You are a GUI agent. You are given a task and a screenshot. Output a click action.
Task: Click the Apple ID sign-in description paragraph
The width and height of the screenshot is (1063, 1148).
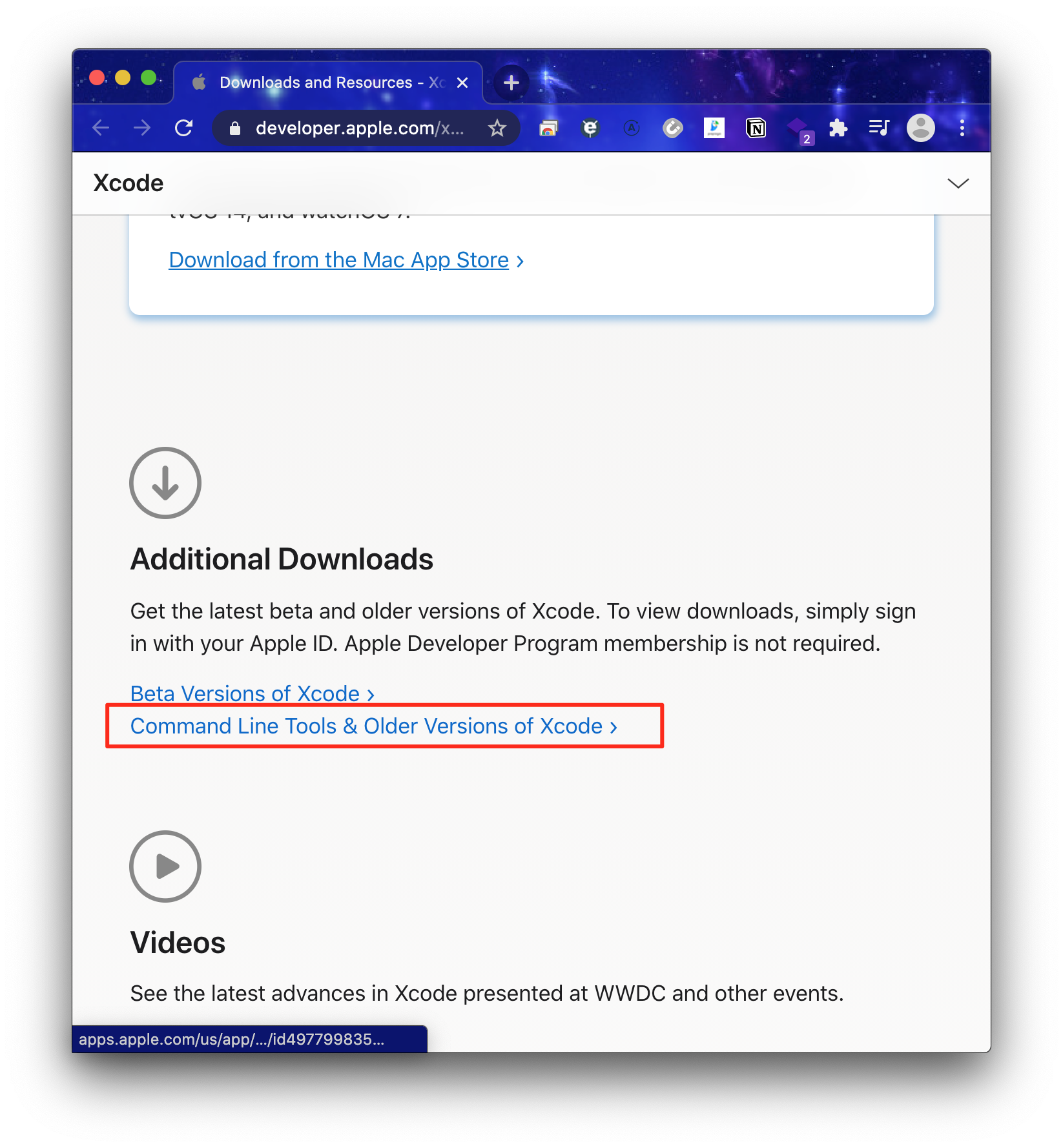523,627
